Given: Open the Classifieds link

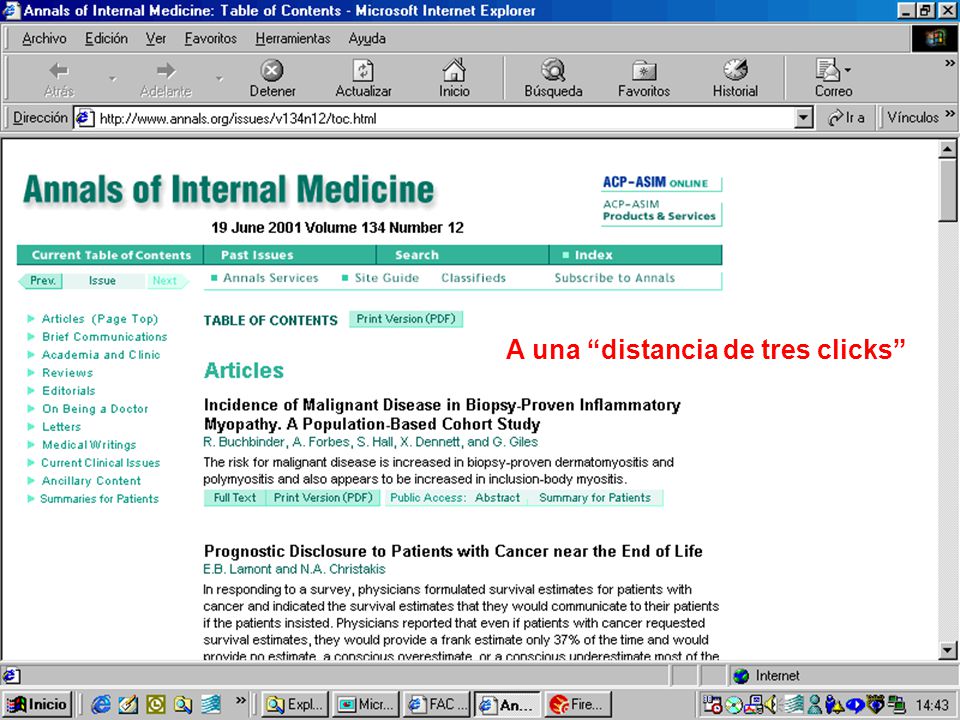Looking at the screenshot, I should click(474, 278).
